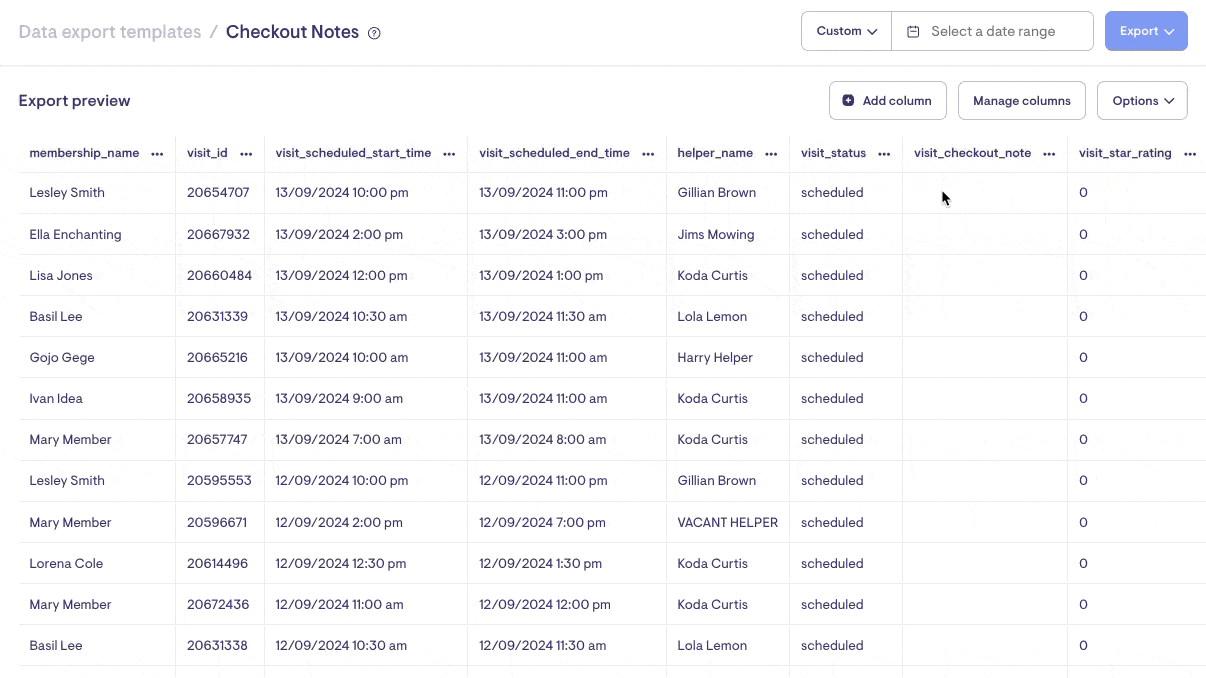Screen dimensions: 1206x678
Task: Open visit_status column ellipsis menu
Action: [884, 154]
